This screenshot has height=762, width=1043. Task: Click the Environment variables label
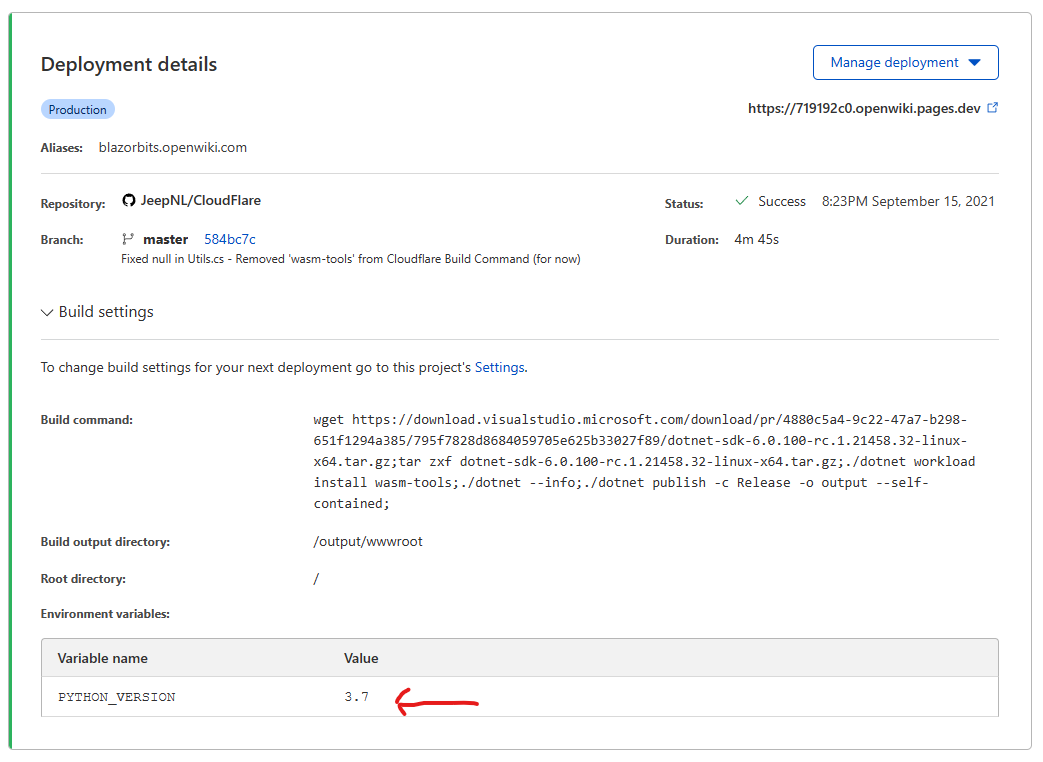point(105,614)
